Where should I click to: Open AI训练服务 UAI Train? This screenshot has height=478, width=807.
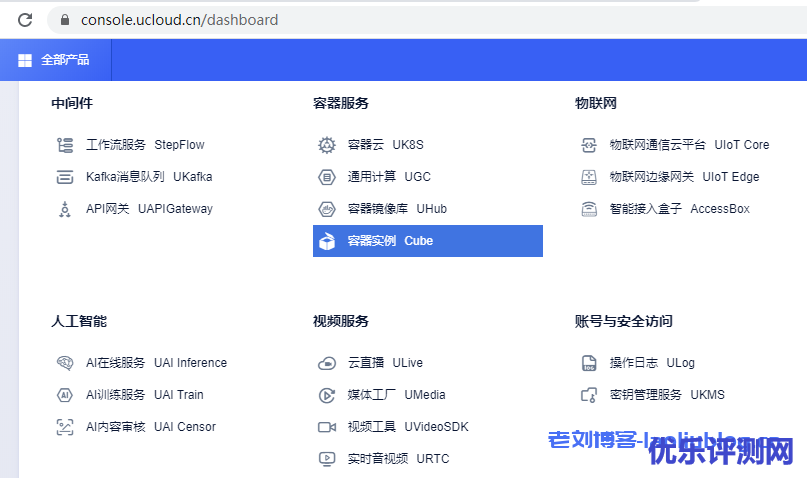145,395
